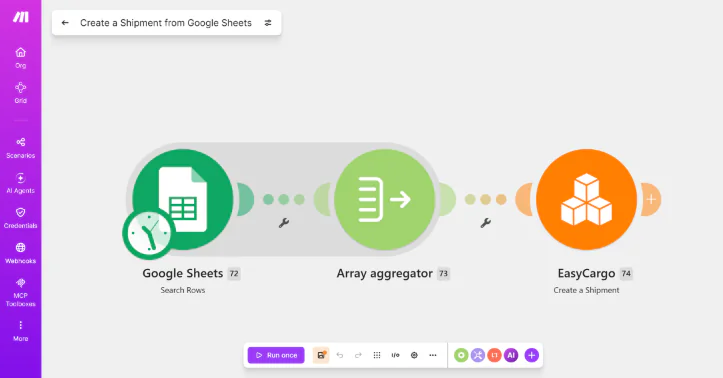Image resolution: width=723 pixels, height=378 pixels.
Task: Open the purple tools icon
Action: click(478, 355)
